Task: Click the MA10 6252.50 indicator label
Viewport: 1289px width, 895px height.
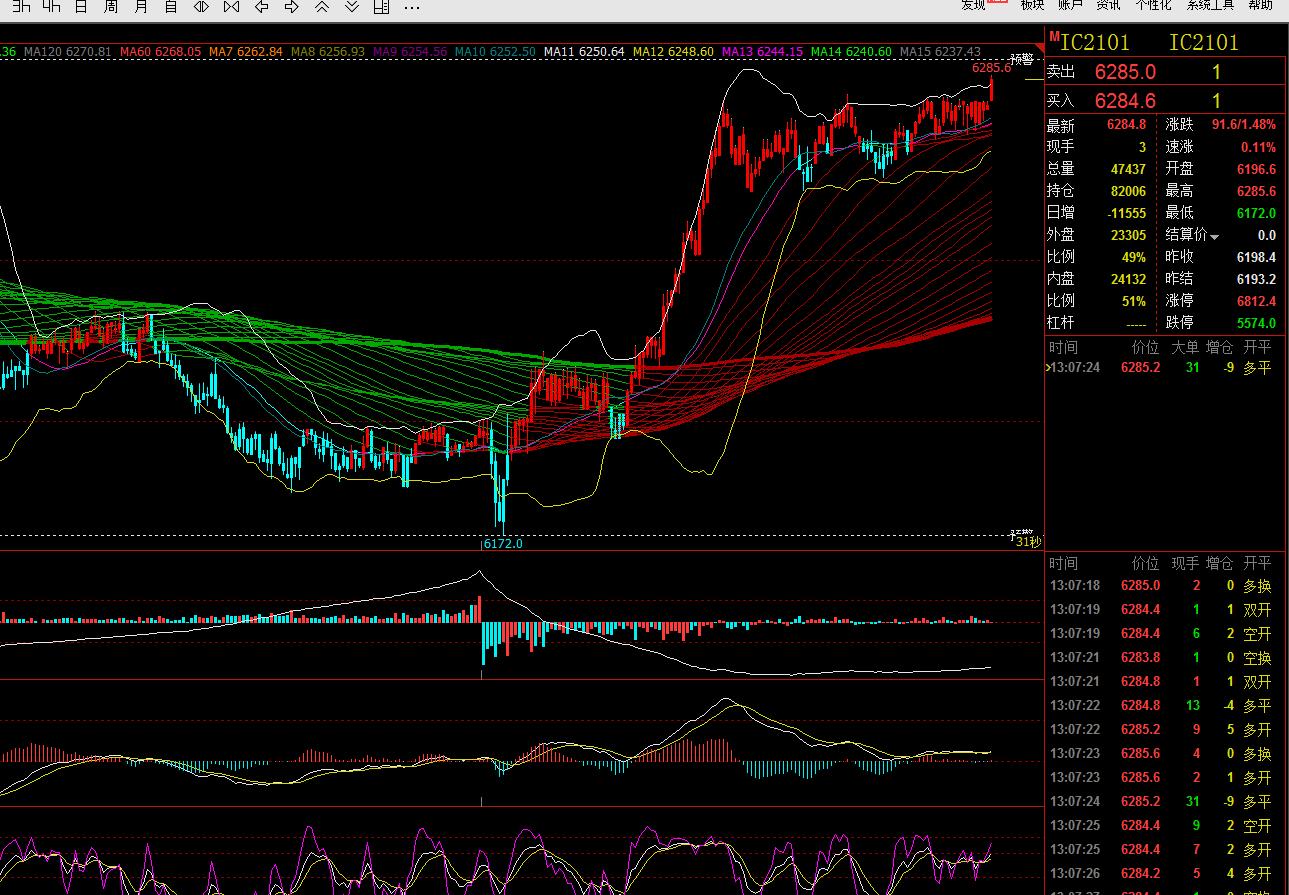Action: 495,51
